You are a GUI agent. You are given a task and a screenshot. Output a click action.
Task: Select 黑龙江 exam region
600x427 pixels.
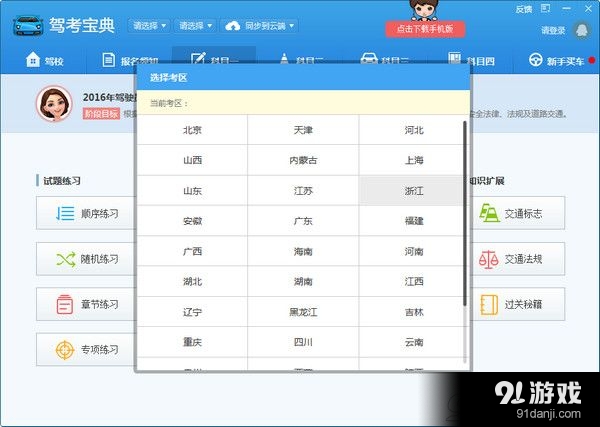[x=303, y=312]
